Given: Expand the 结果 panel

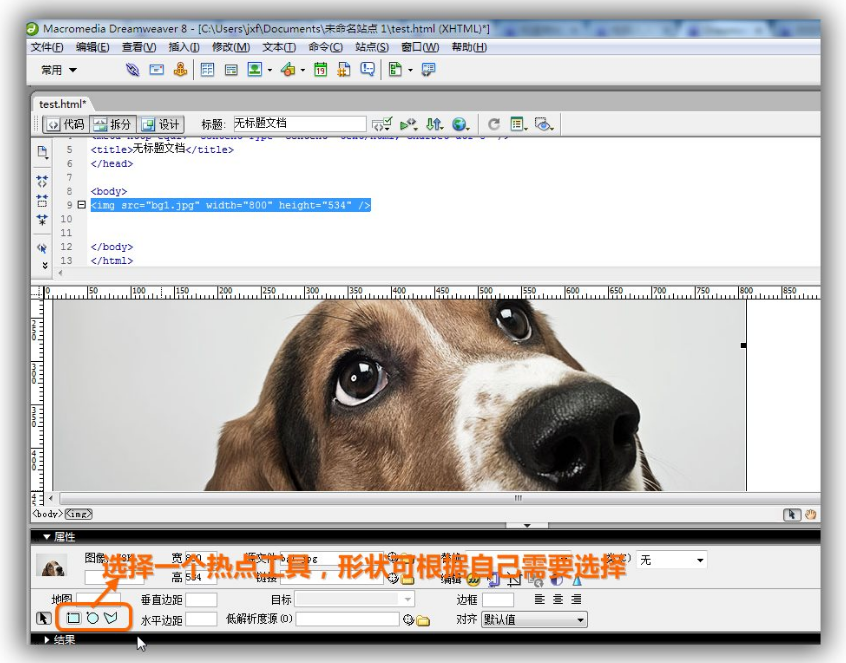Looking at the screenshot, I should pyautogui.click(x=46, y=640).
